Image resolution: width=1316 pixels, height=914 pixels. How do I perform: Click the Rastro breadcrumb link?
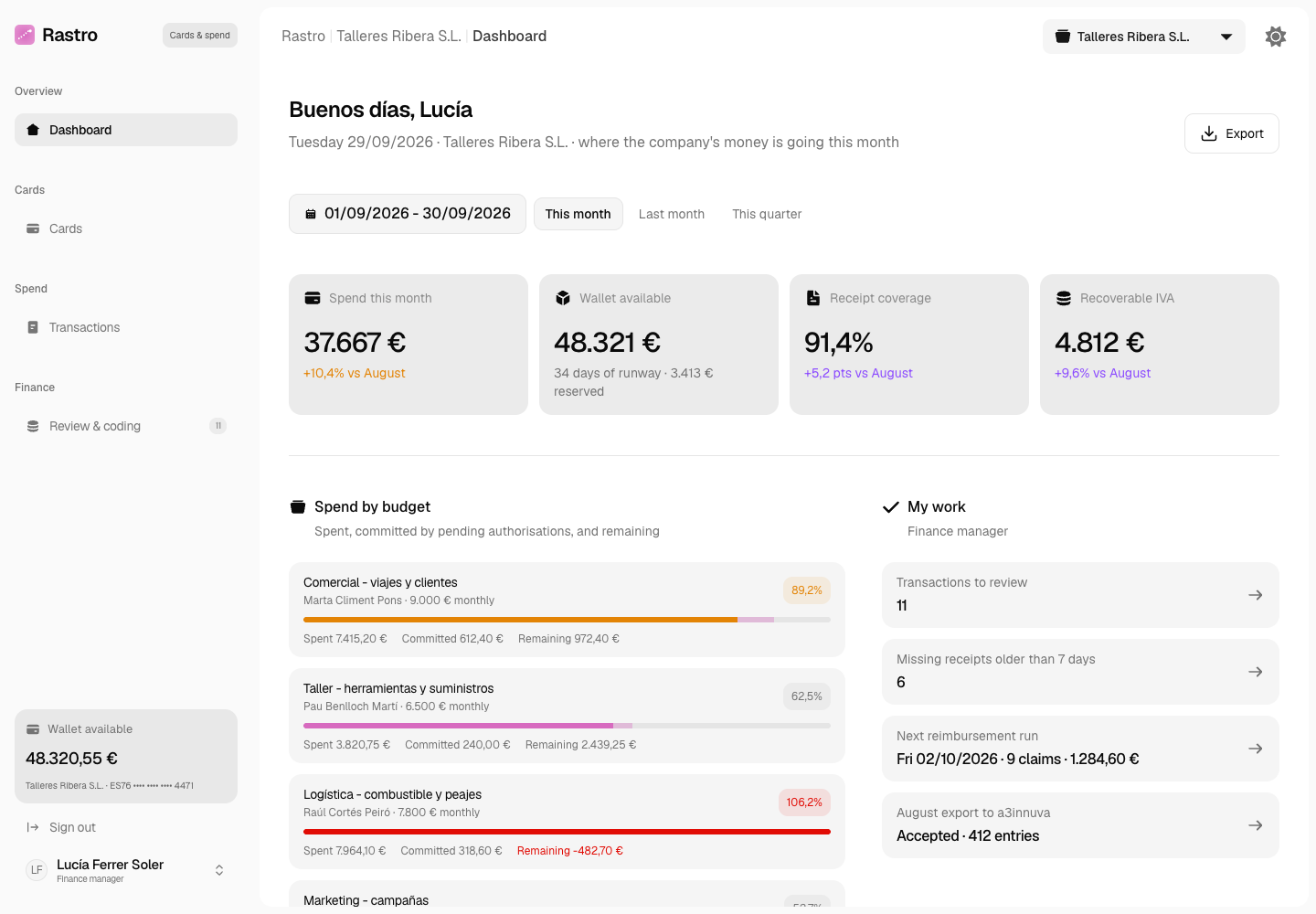point(303,37)
